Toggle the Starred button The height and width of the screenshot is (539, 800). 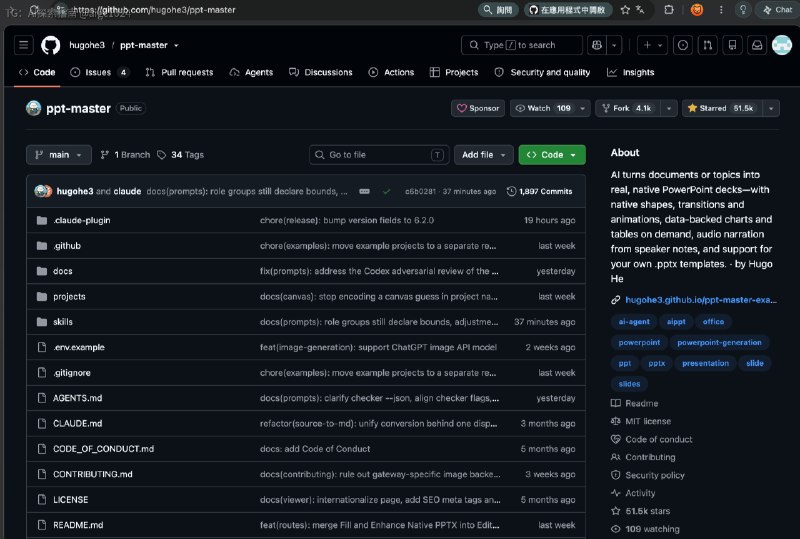[x=722, y=108]
